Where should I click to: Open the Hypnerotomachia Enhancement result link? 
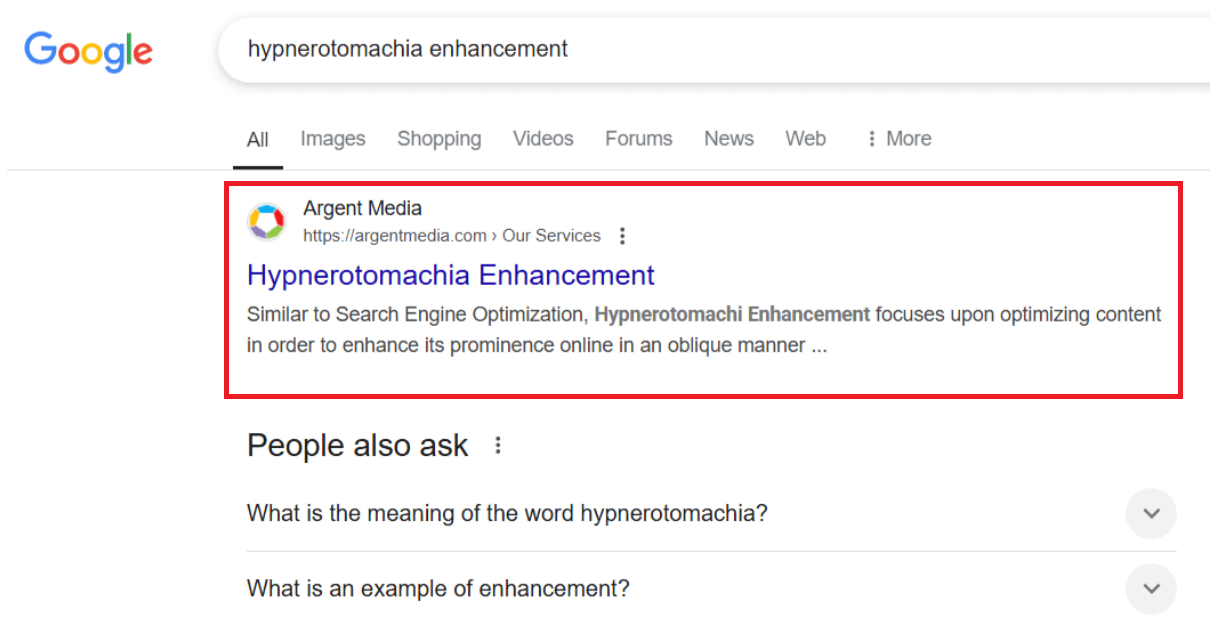451,275
